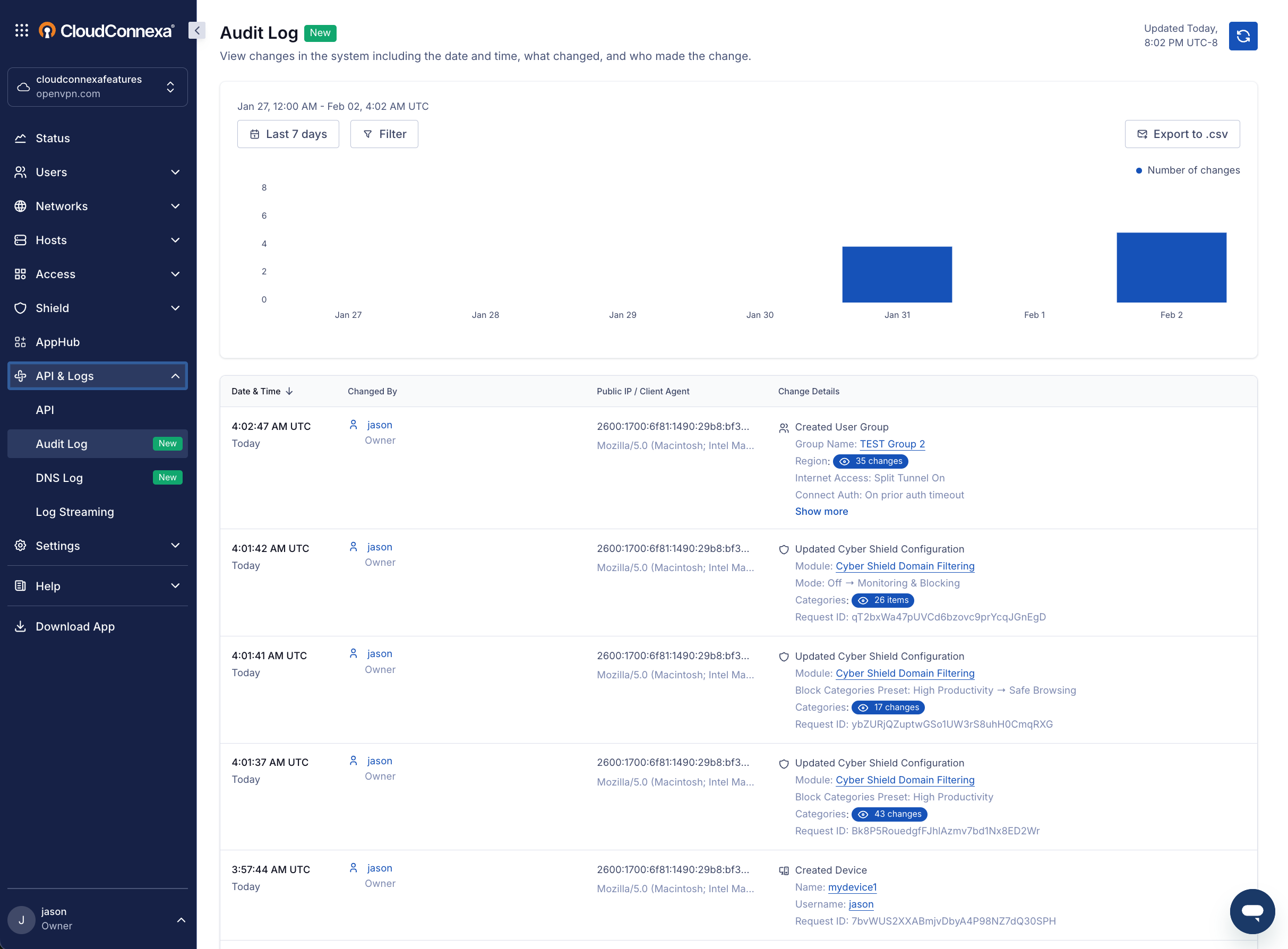Viewport: 1288px width, 949px height.
Task: Open the Log Streaming page
Action: (75, 511)
